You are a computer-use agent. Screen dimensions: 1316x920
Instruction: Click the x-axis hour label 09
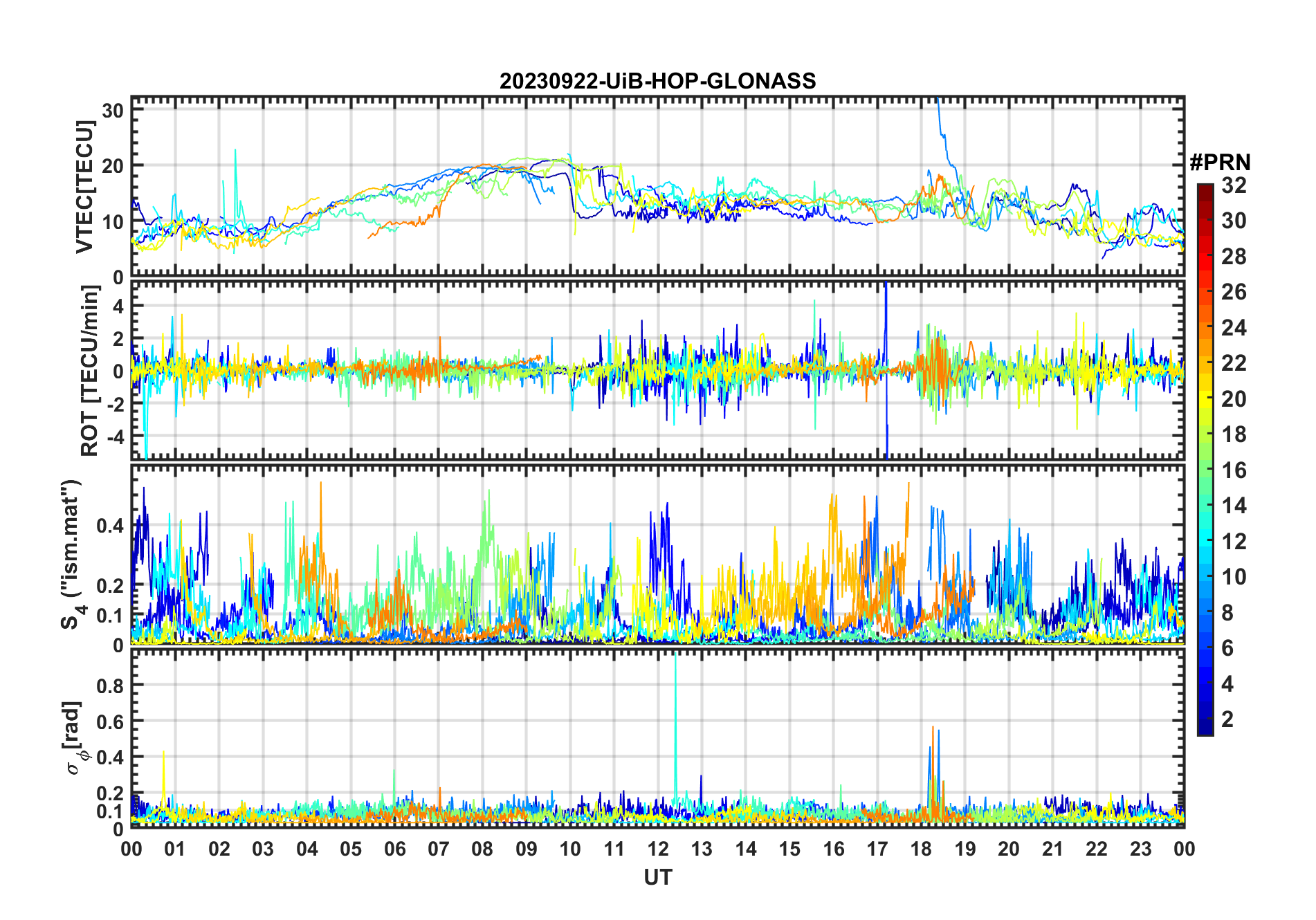(526, 849)
